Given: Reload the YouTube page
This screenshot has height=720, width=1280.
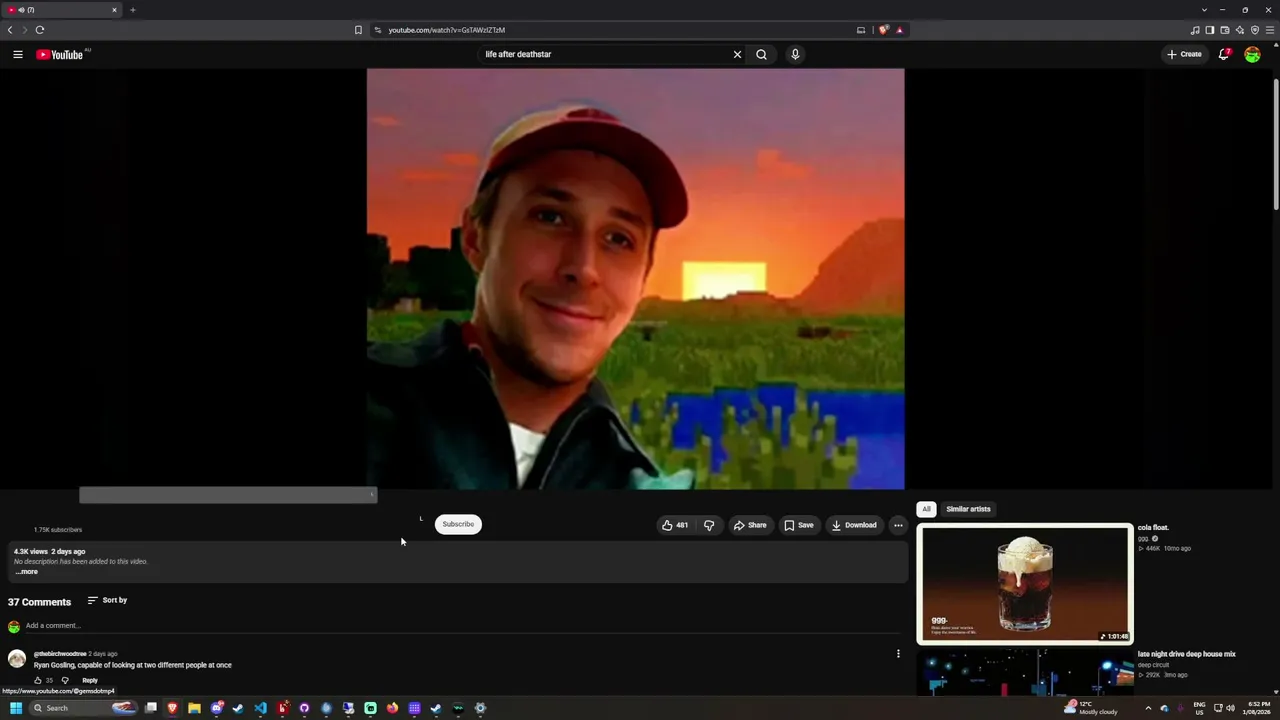Looking at the screenshot, I should (40, 30).
